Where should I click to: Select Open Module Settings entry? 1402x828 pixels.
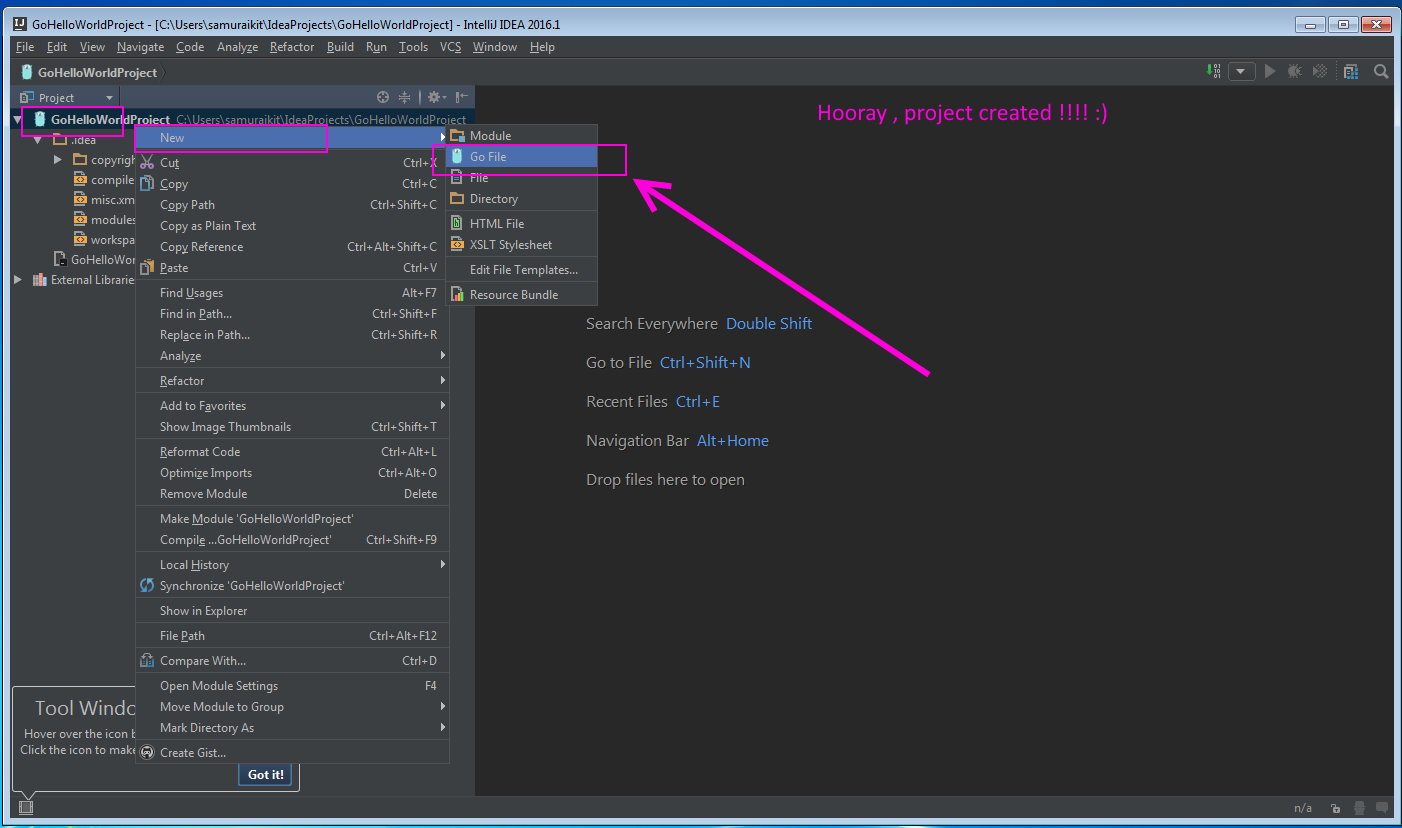tap(292, 686)
